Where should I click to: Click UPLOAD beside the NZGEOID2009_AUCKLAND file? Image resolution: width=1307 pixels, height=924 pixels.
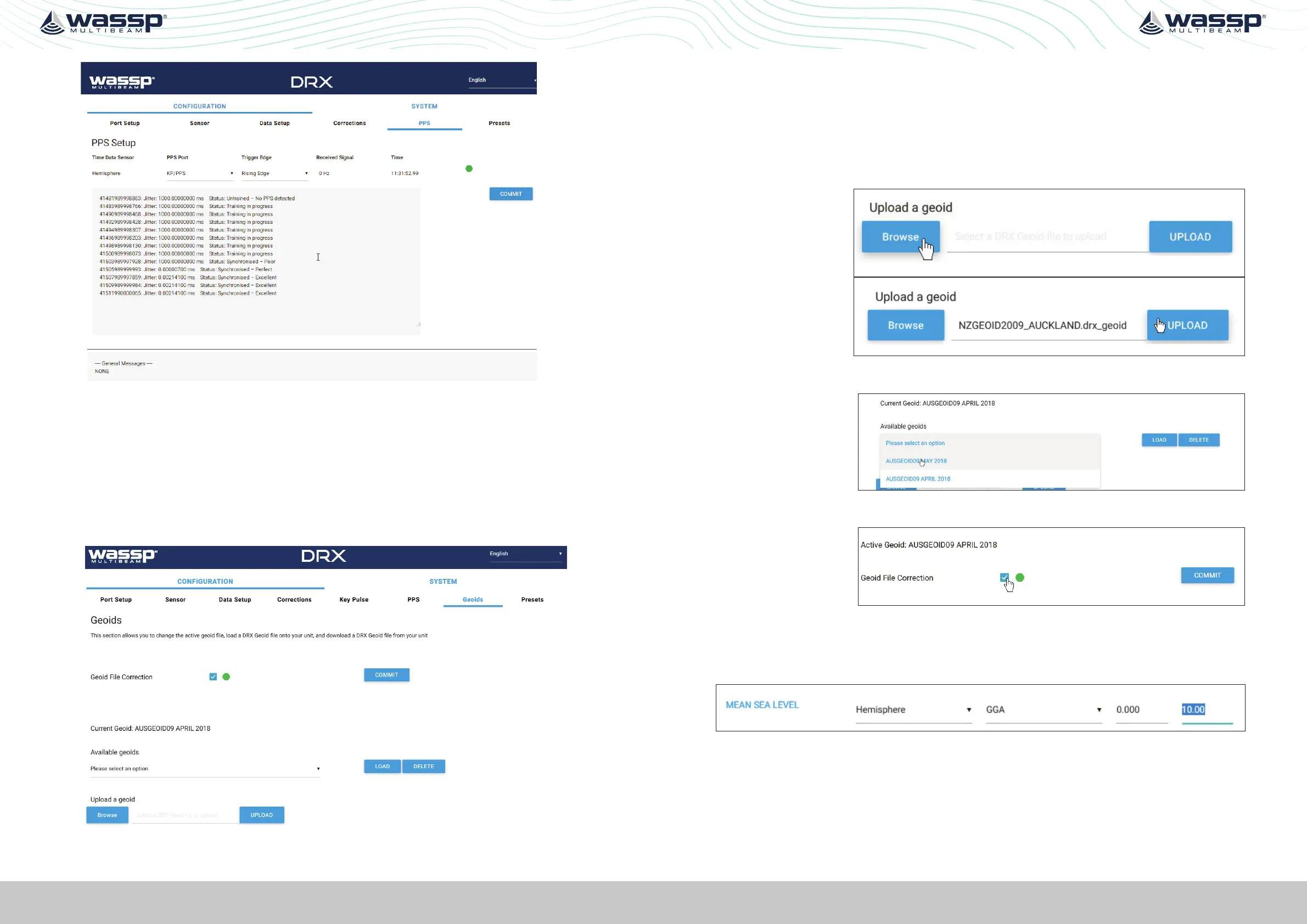click(x=1187, y=325)
